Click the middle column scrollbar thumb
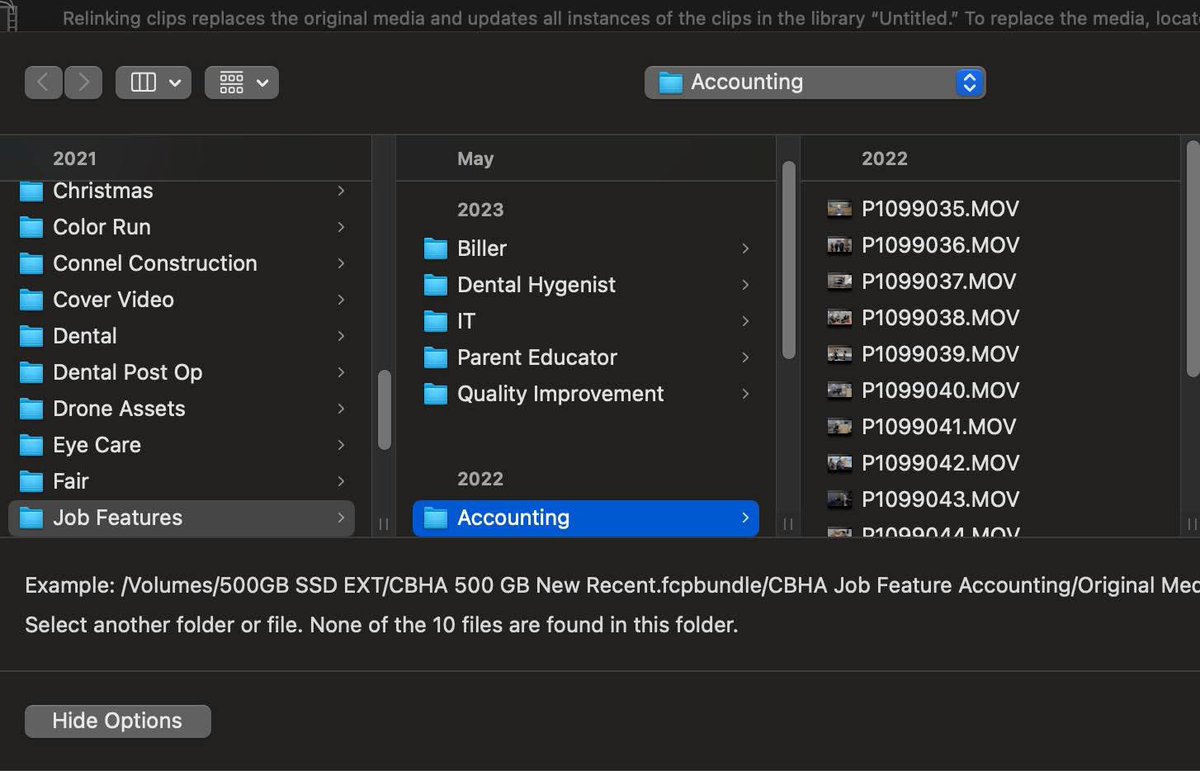 789,259
